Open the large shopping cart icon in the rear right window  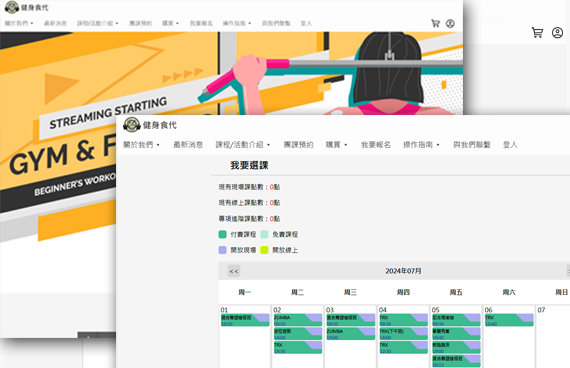537,33
